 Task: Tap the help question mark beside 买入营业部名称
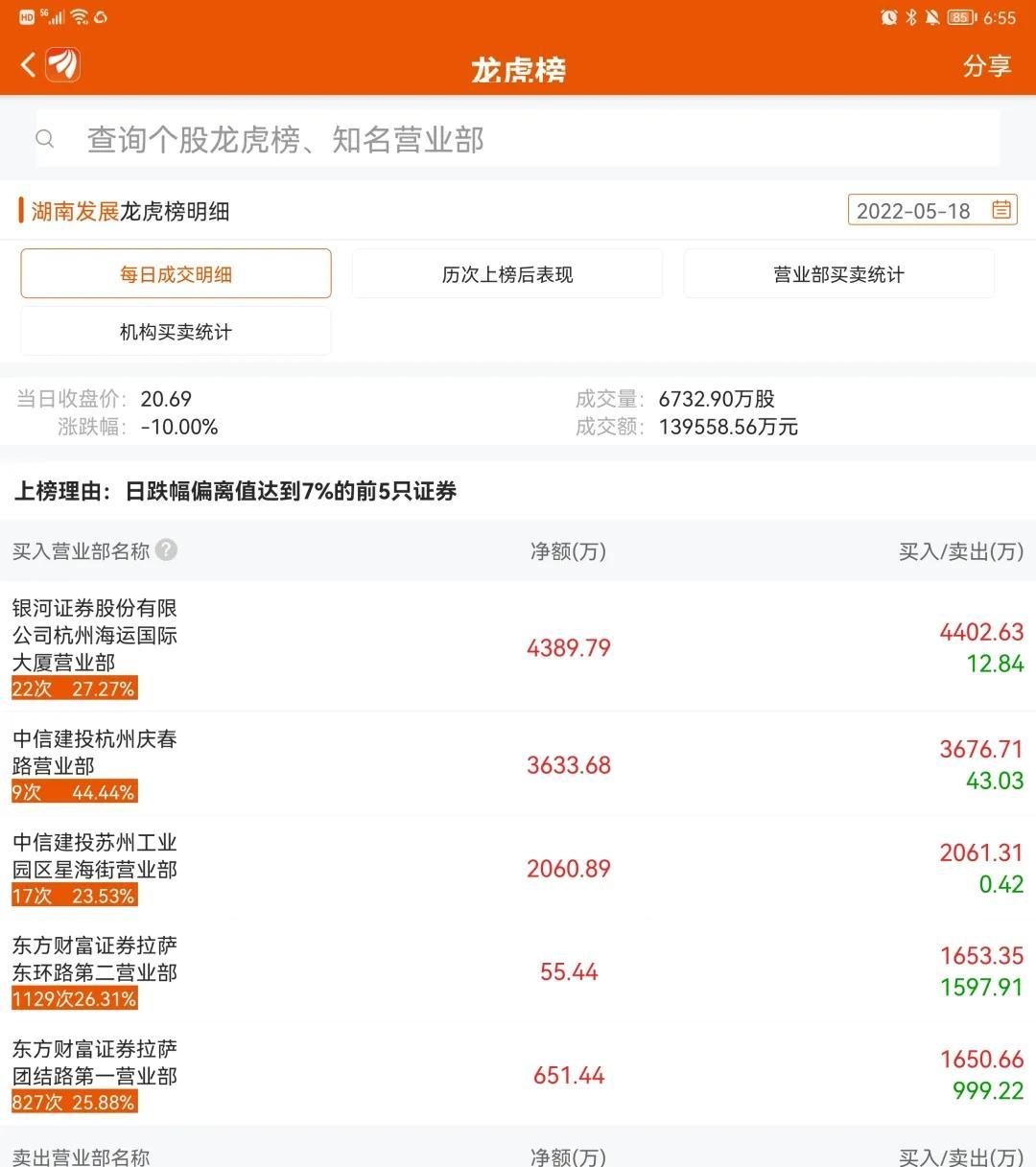[166, 549]
